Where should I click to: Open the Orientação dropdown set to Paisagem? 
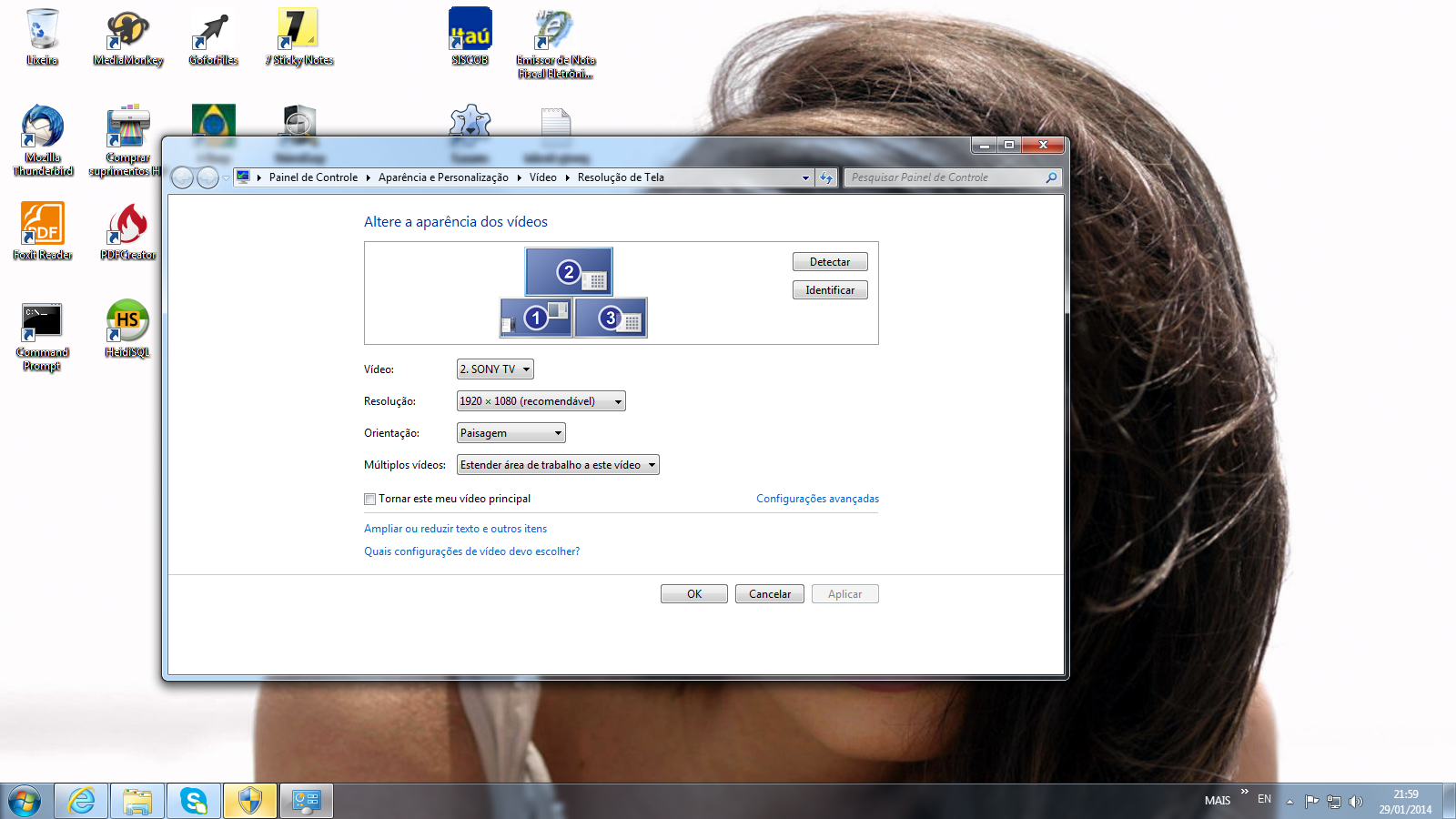[x=511, y=433]
